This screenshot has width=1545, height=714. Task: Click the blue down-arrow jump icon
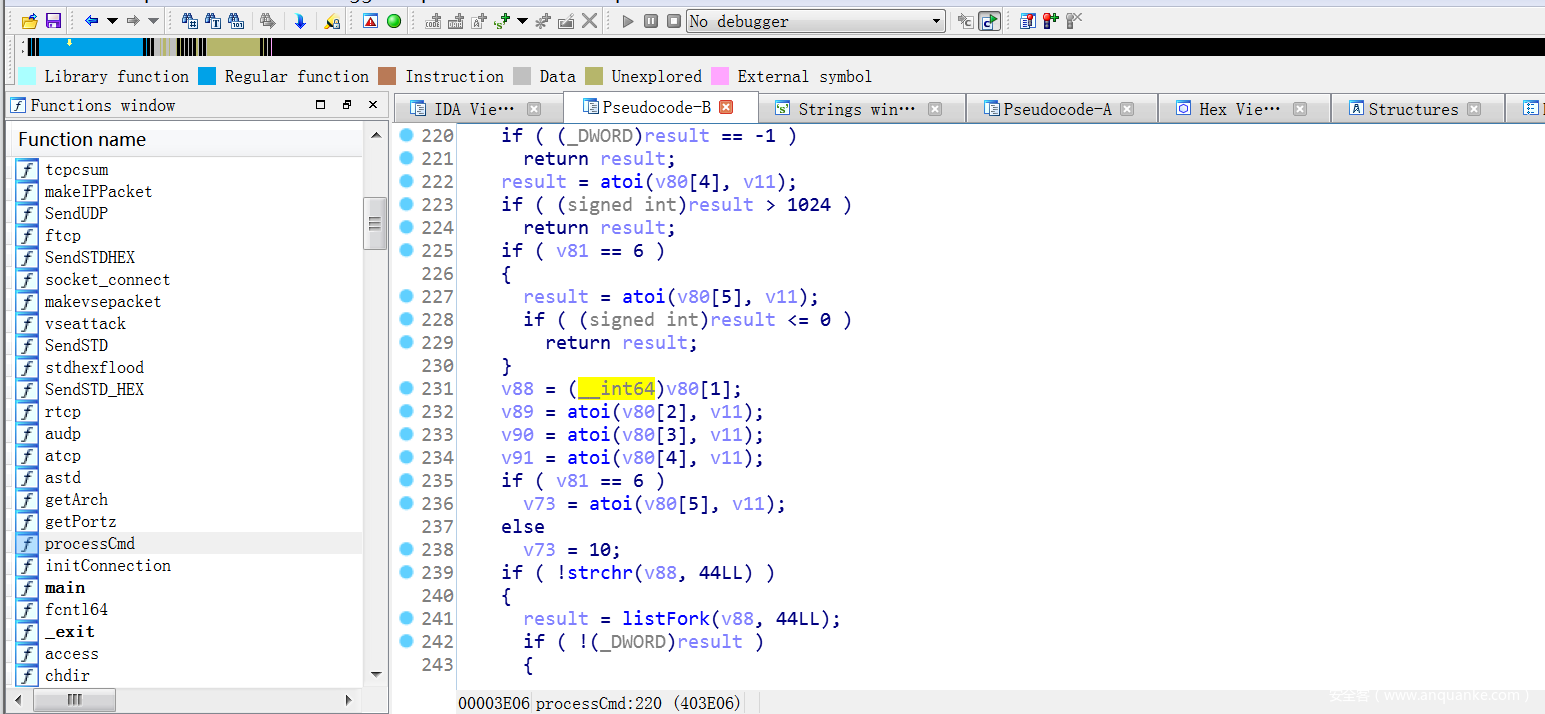point(300,21)
